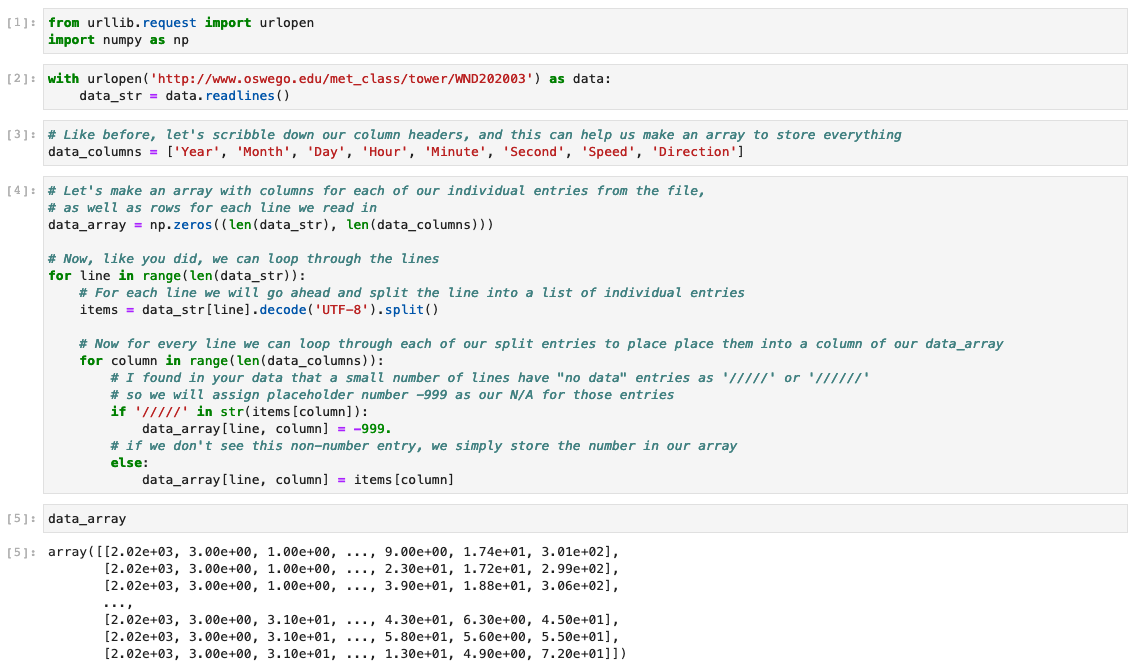Click the data_columns list assignment line
Image resolution: width=1137 pixels, height=668 pixels.
395,152
